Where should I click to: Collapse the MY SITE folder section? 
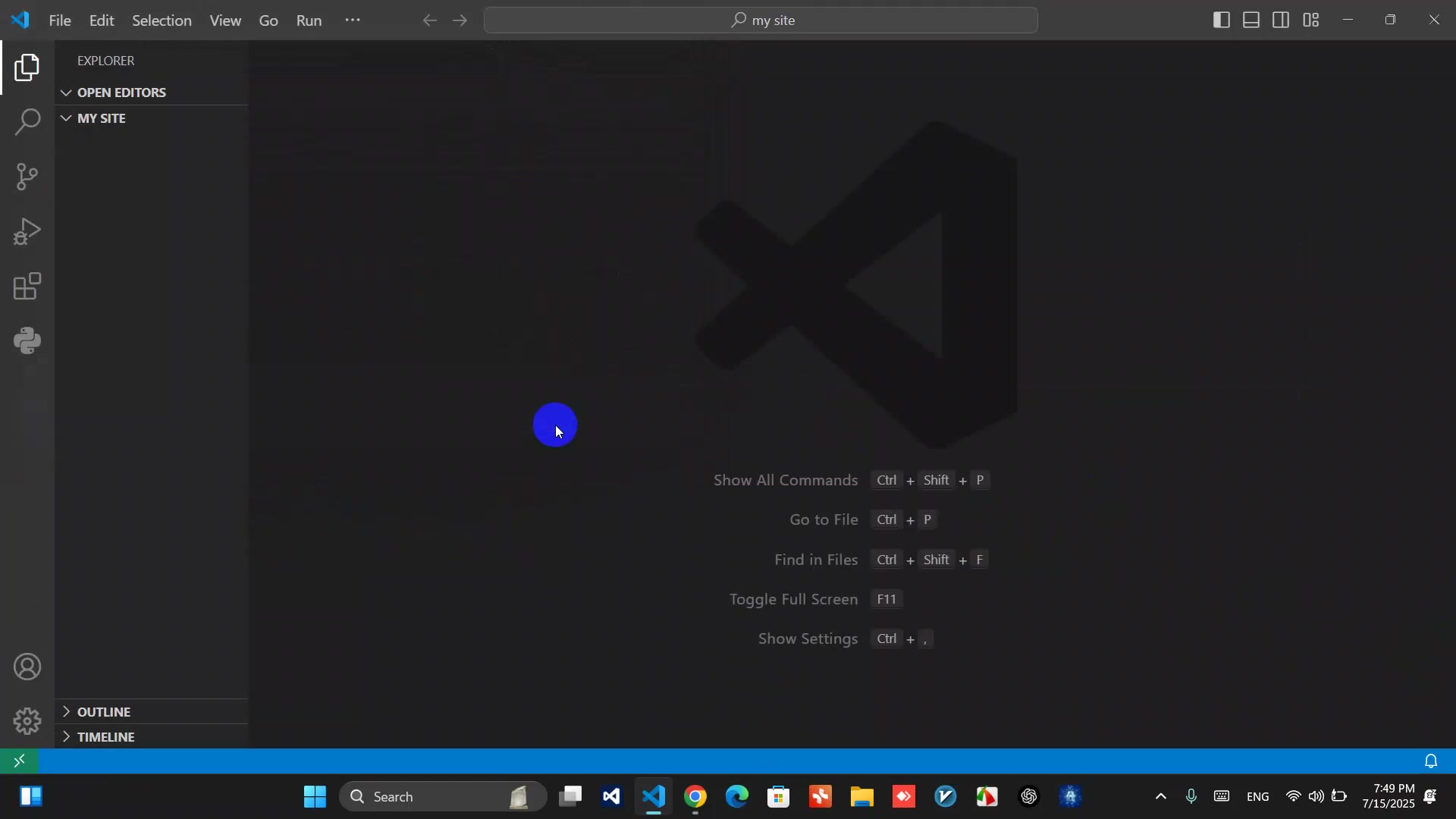[x=101, y=118]
